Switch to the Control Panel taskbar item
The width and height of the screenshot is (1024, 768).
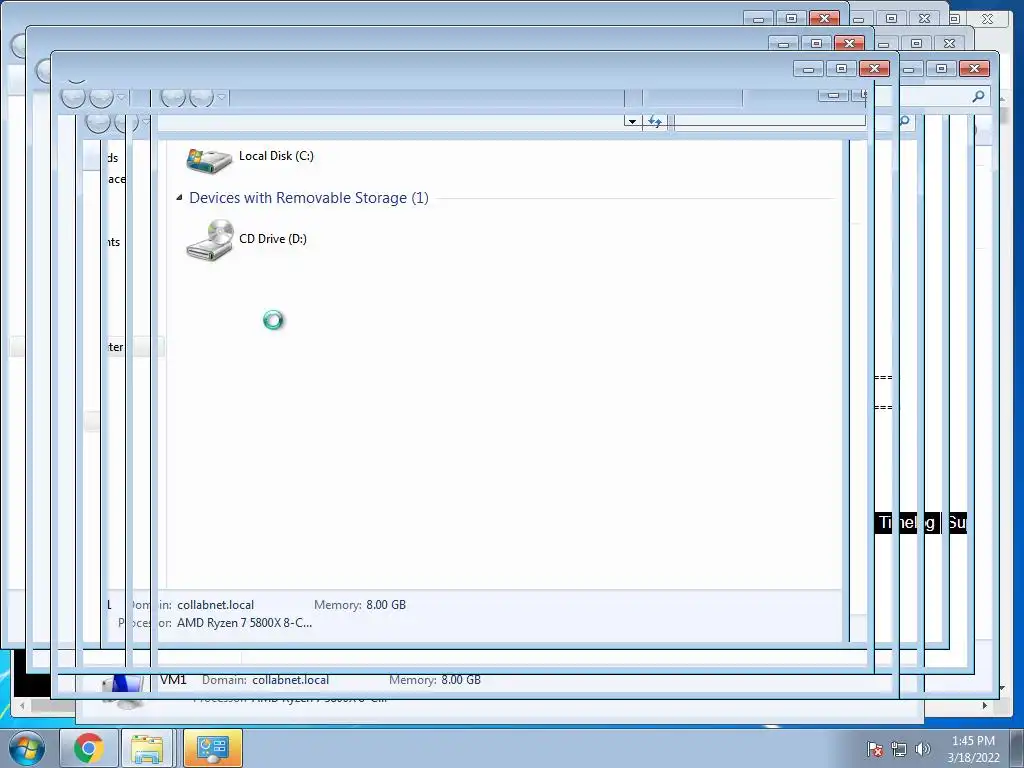[212, 747]
